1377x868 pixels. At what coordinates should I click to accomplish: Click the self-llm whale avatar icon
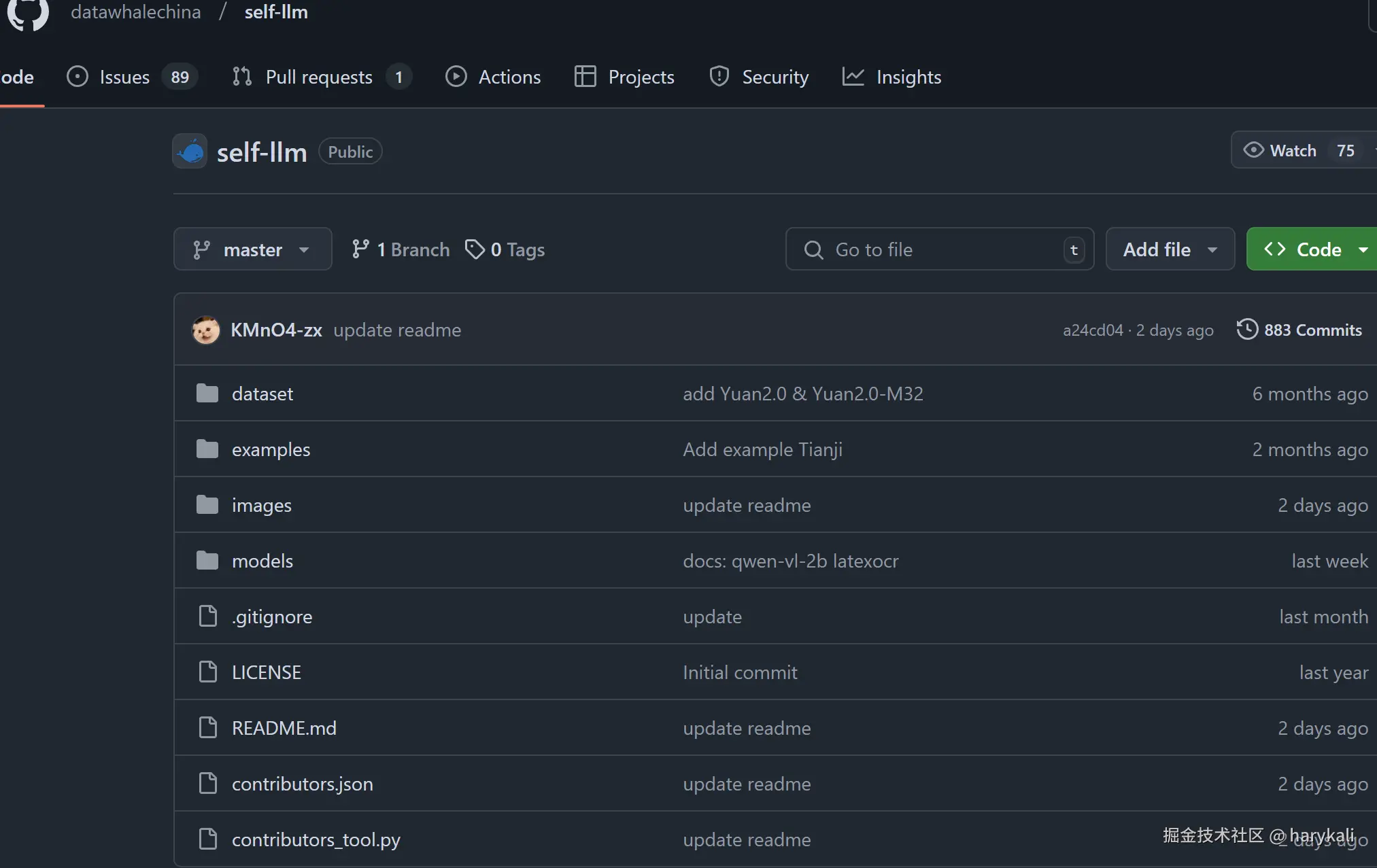(x=190, y=151)
